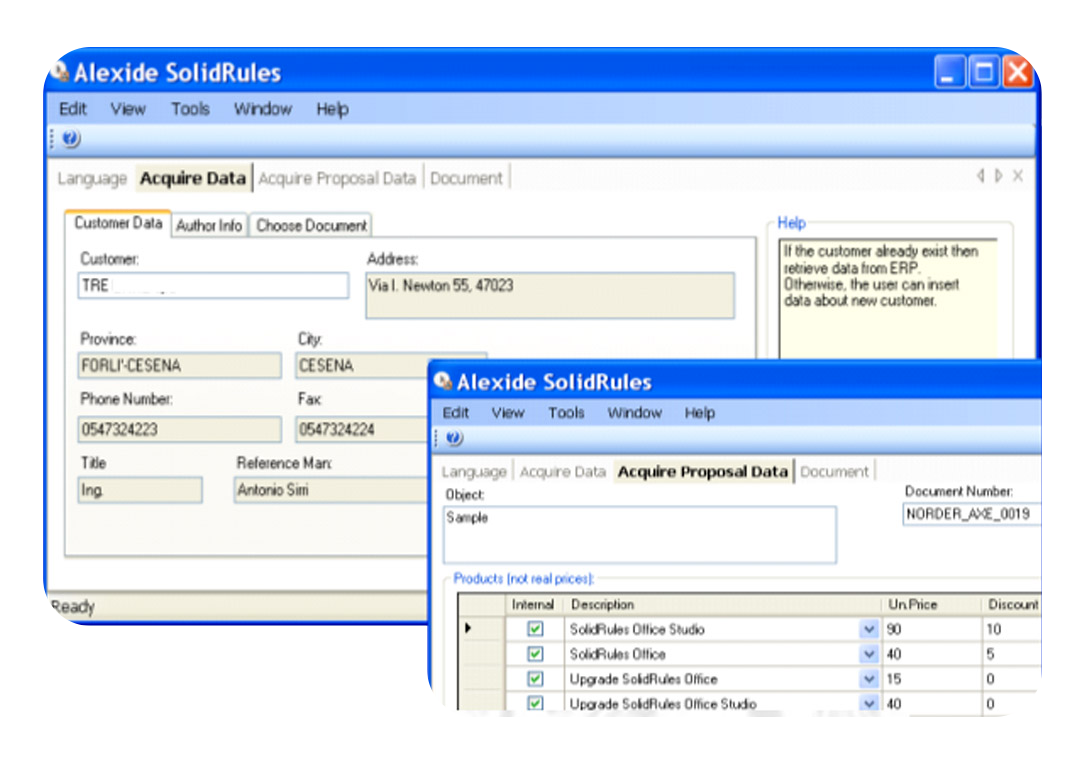
Task: Click Discount column header
Action: [1010, 604]
